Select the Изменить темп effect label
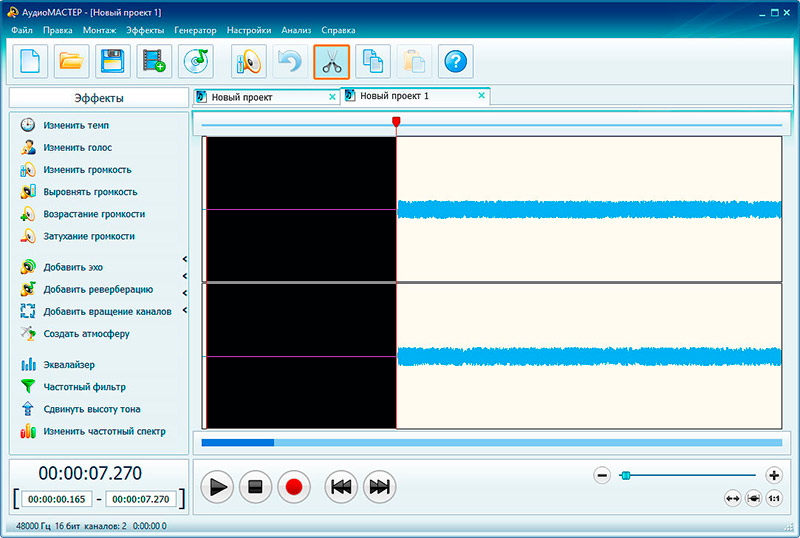 tap(76, 125)
